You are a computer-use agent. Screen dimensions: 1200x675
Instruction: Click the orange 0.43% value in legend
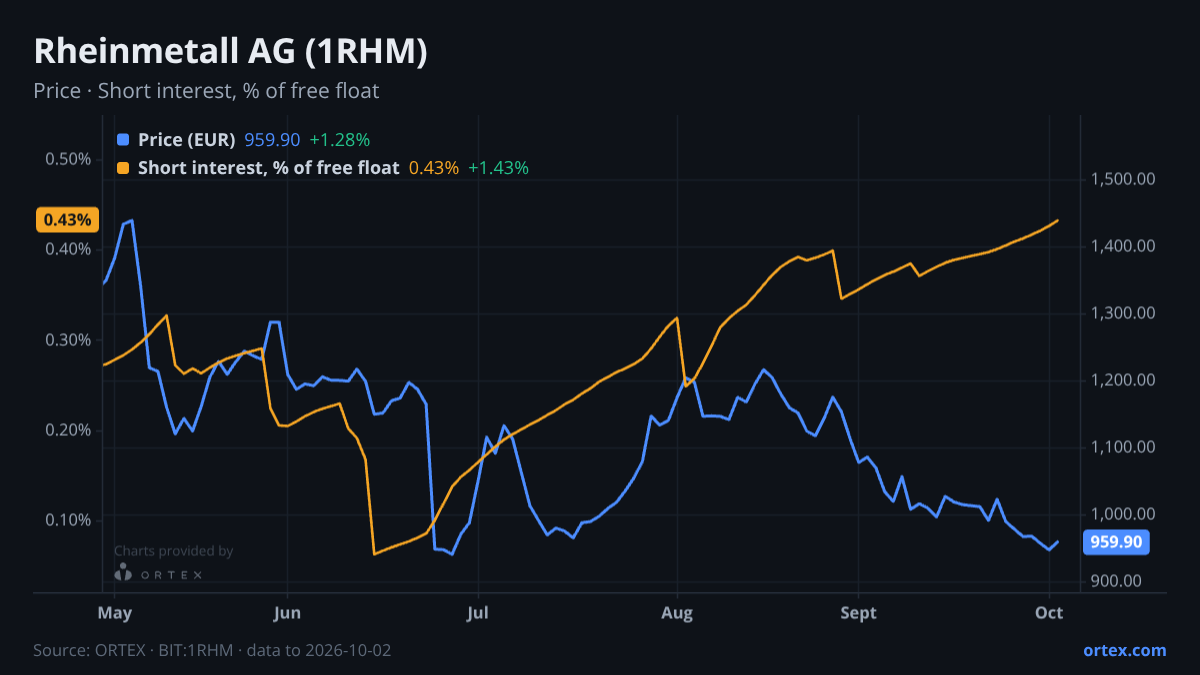pos(434,168)
